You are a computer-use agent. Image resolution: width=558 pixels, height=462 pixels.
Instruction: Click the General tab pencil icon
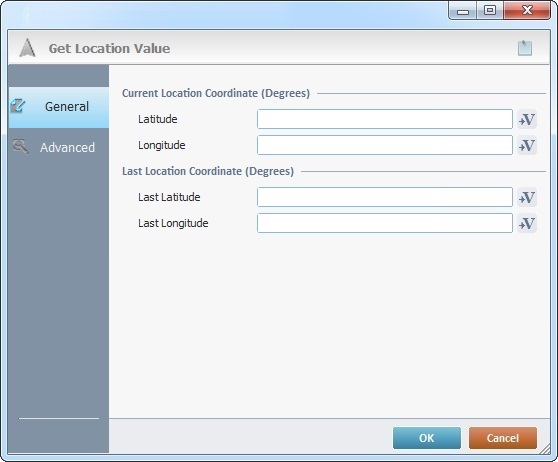pyautogui.click(x=18, y=106)
